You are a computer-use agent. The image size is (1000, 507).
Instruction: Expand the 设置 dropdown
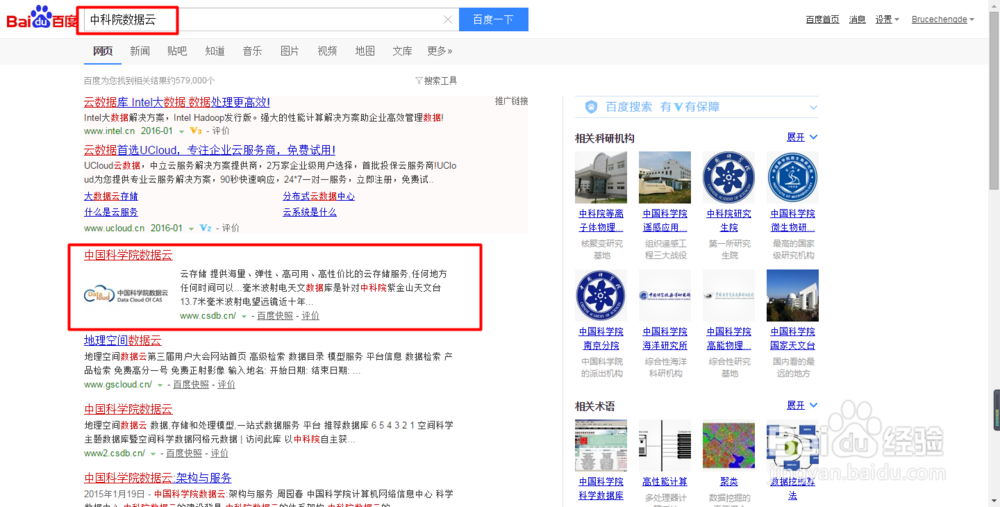(886, 20)
